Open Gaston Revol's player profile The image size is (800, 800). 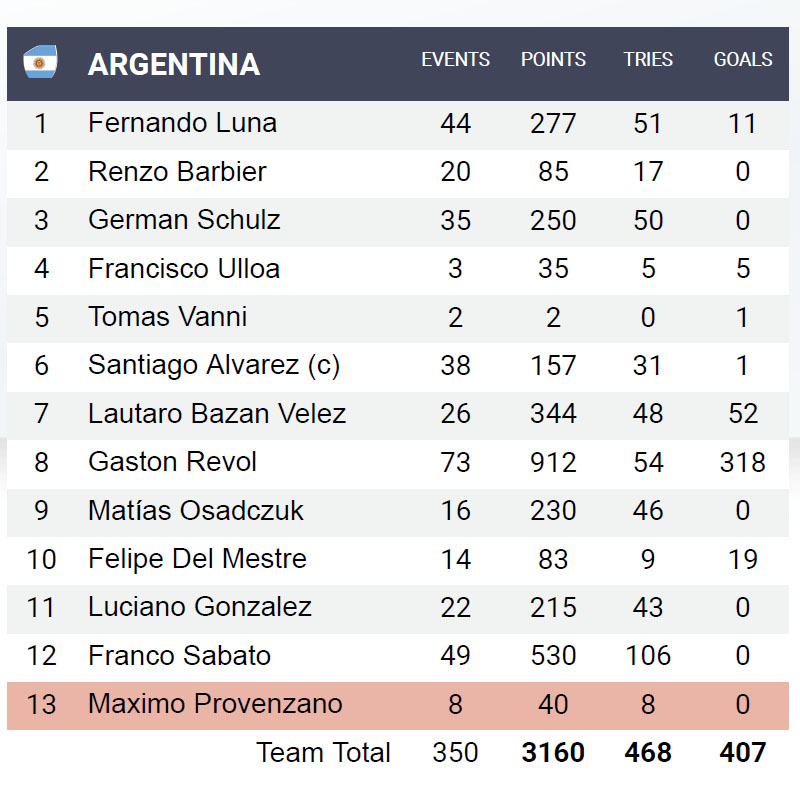[x=172, y=462]
